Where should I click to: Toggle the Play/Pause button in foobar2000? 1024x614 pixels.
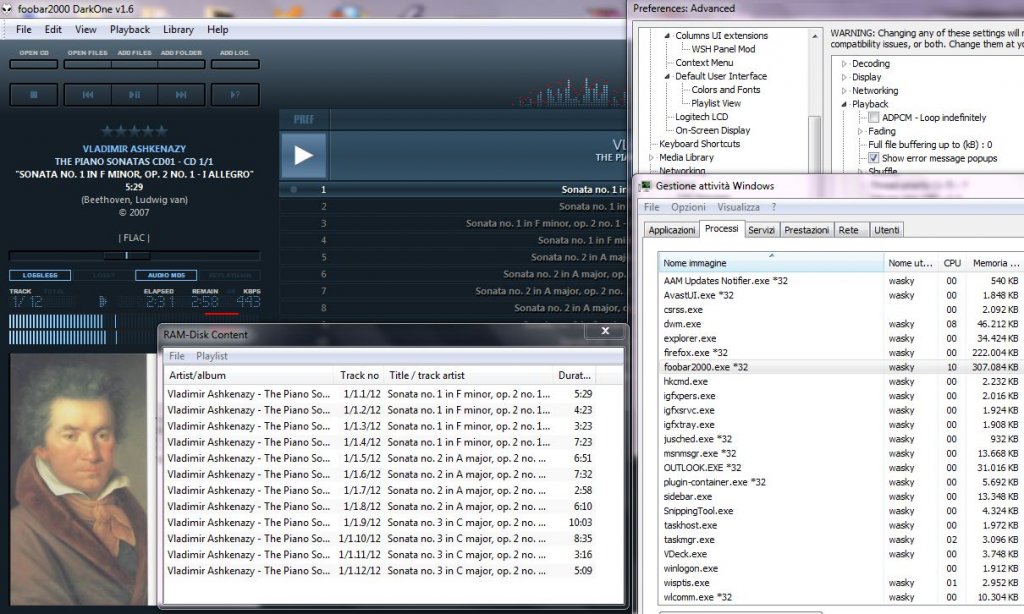(135, 95)
